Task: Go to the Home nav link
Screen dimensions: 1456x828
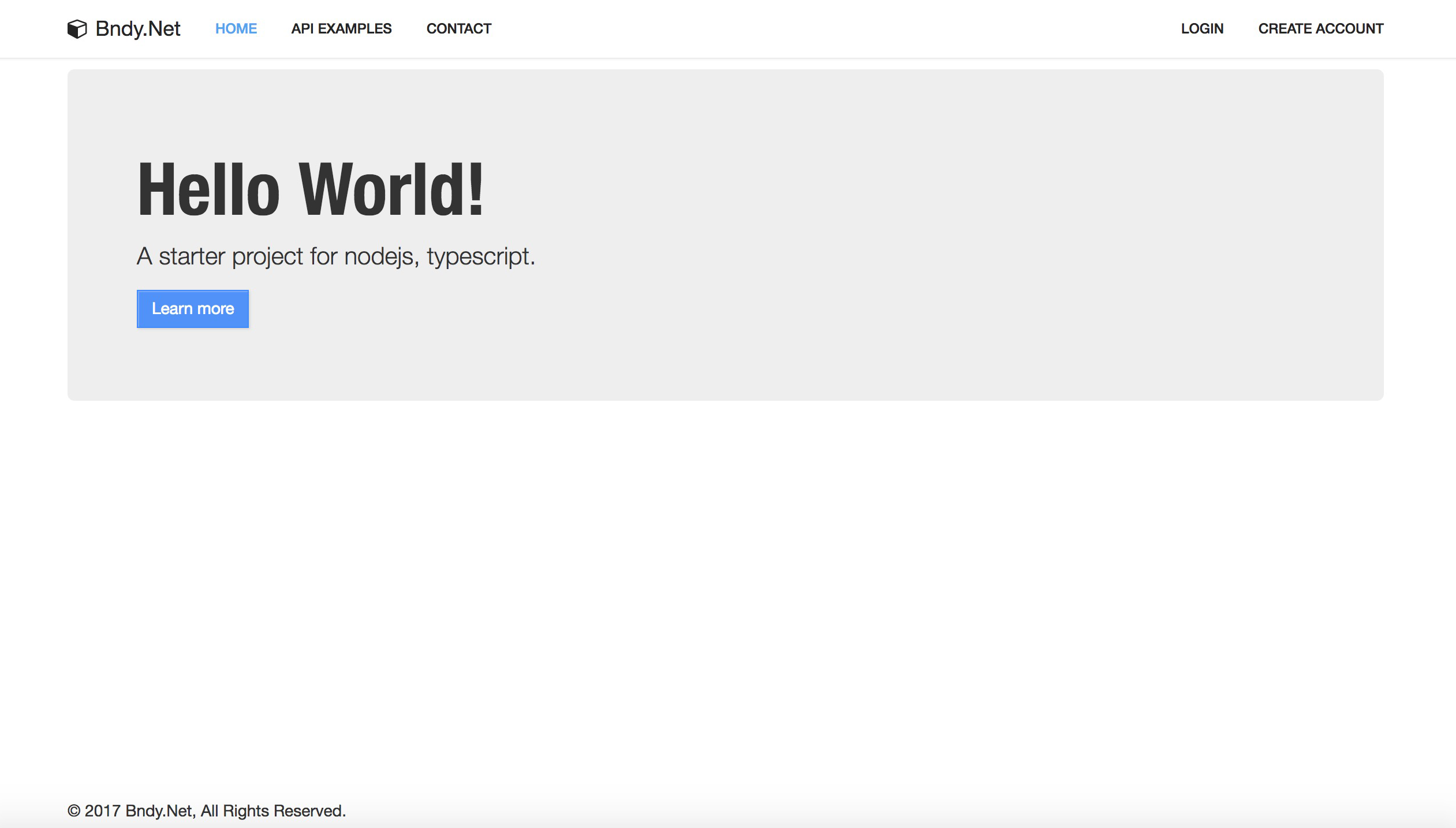Action: 236,29
